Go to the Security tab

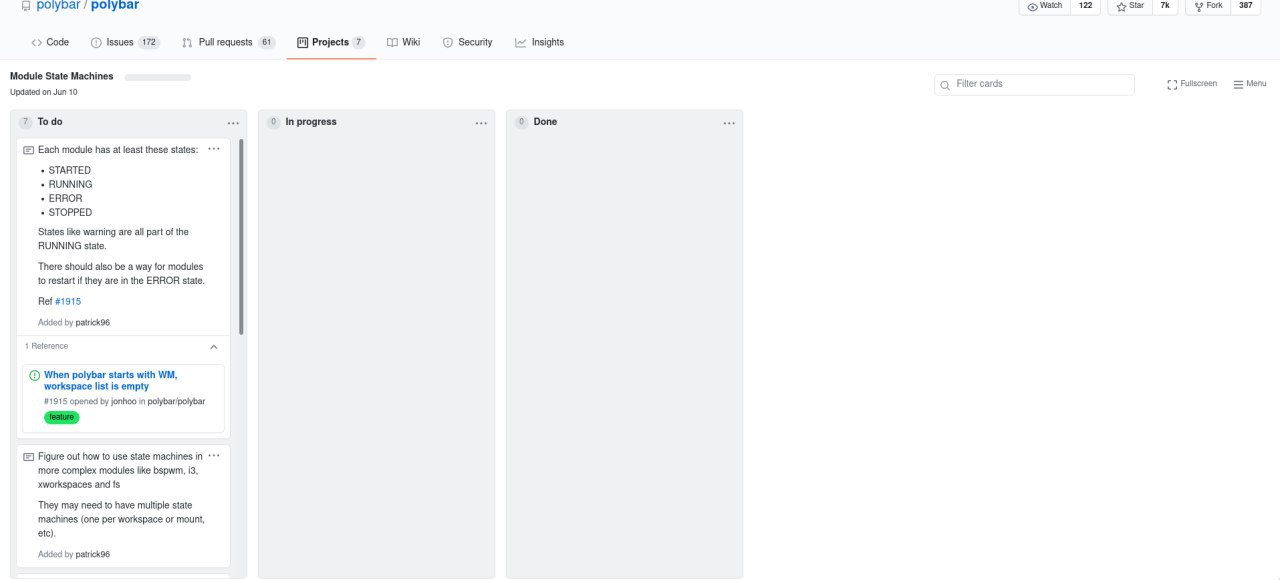click(x=468, y=42)
